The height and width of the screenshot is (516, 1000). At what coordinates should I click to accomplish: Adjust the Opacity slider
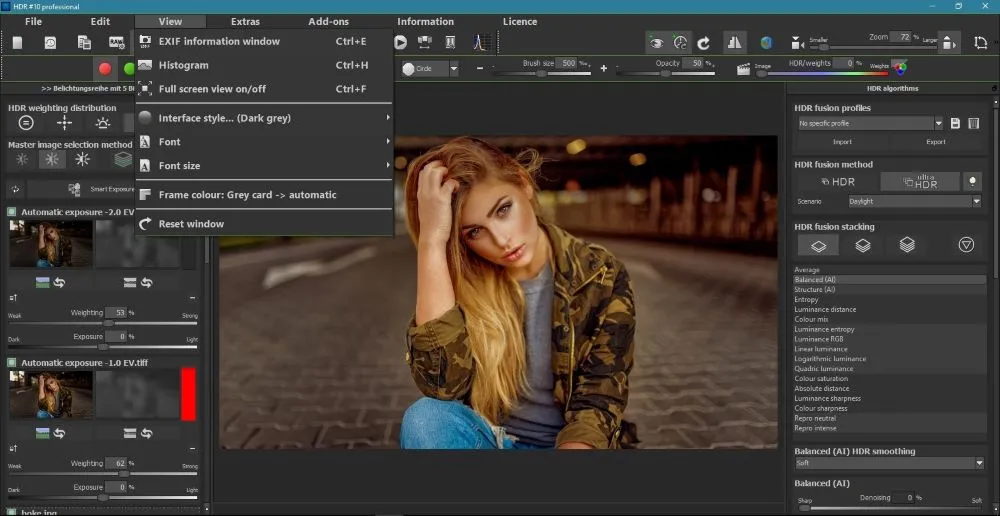point(665,74)
